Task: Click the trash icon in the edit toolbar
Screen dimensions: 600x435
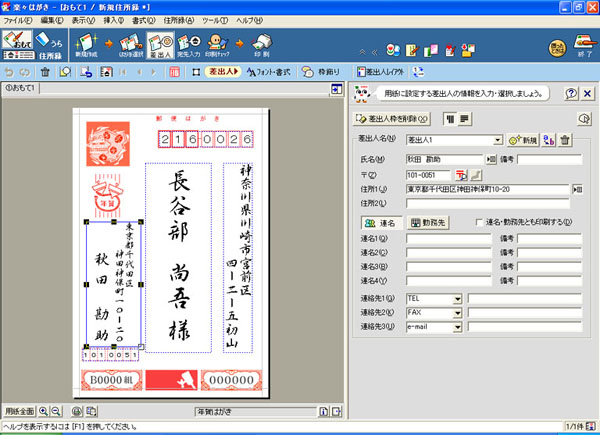Action: [x=45, y=72]
